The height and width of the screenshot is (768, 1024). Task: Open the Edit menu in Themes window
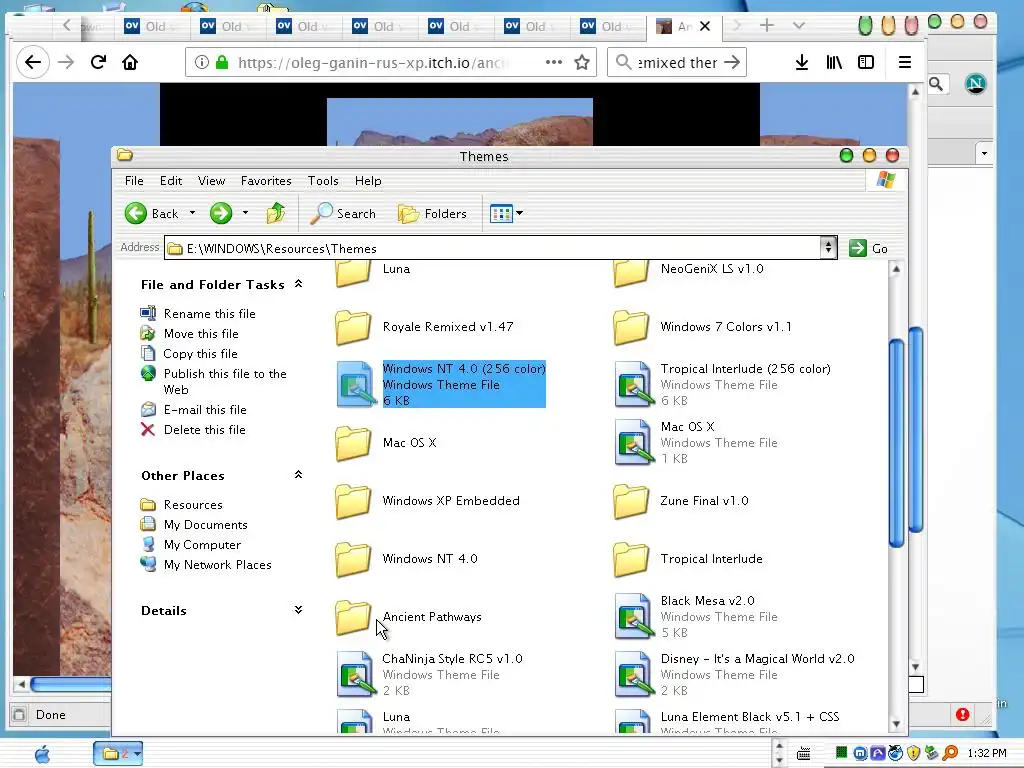pyautogui.click(x=171, y=181)
